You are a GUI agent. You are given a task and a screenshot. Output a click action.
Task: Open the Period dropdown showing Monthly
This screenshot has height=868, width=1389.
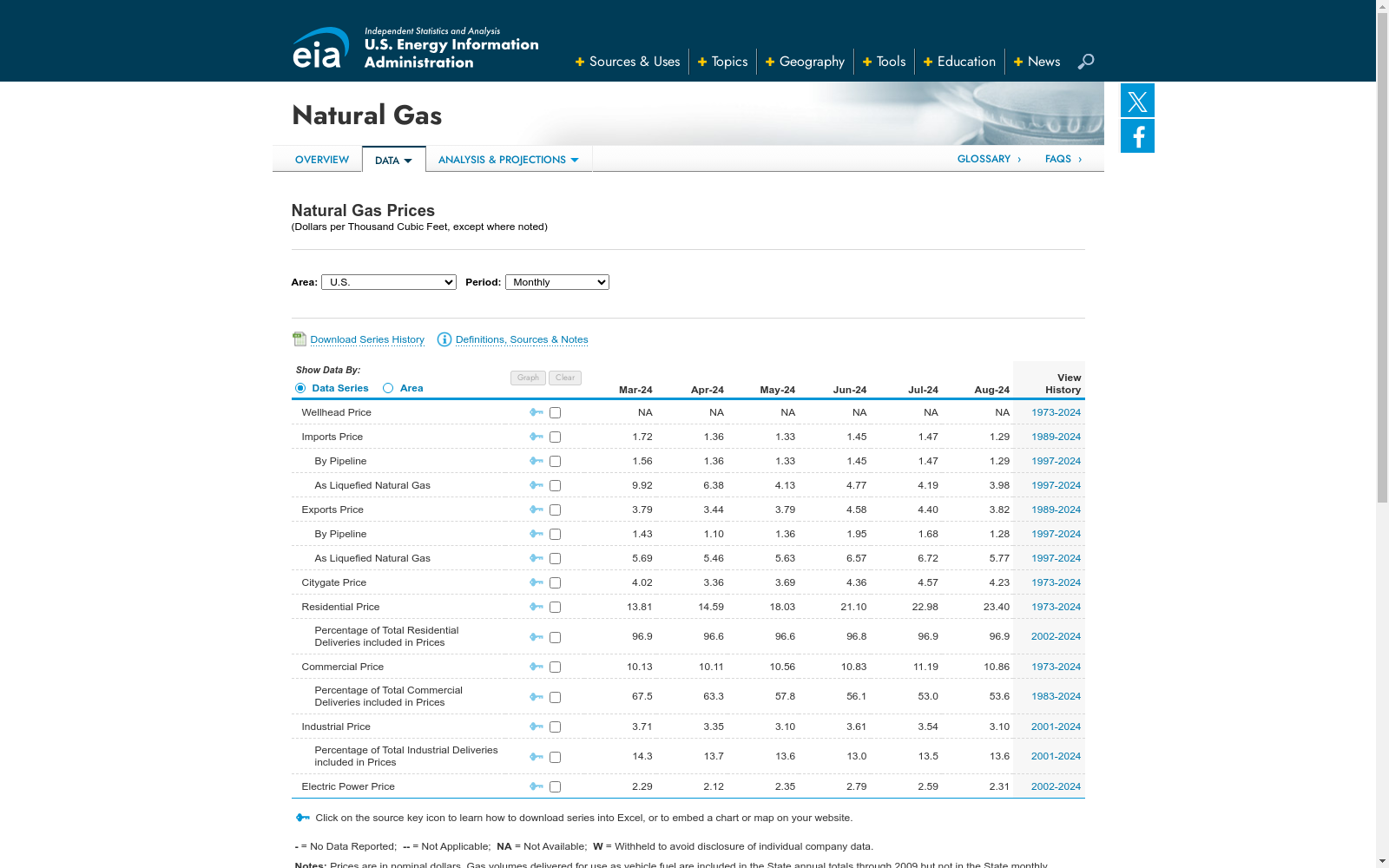coord(557,282)
